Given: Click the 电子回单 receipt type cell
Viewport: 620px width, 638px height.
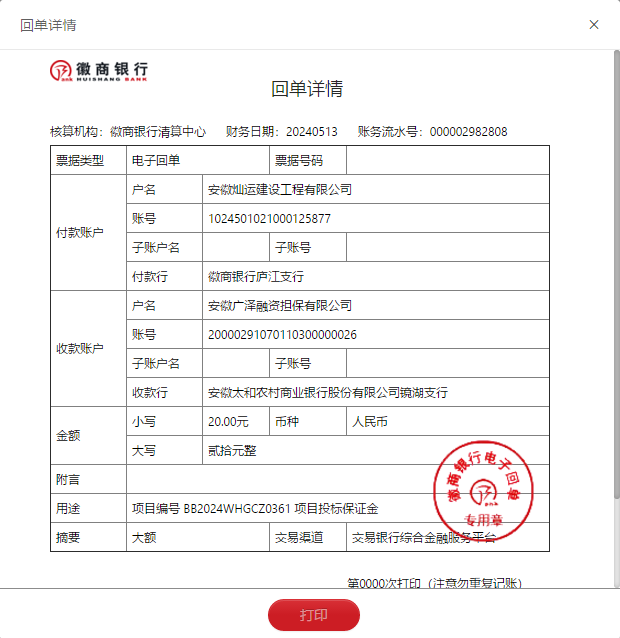Looking at the screenshot, I should point(156,160).
